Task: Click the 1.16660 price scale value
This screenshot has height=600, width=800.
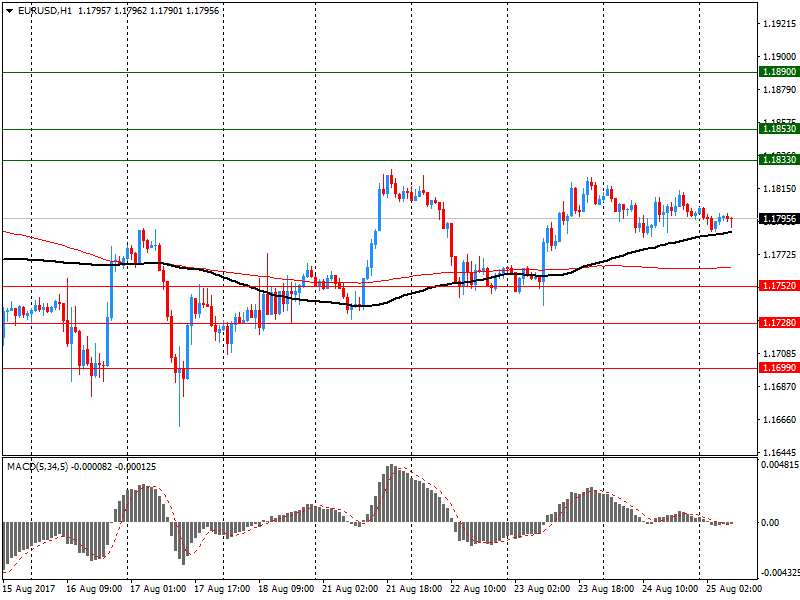Action: [780, 420]
